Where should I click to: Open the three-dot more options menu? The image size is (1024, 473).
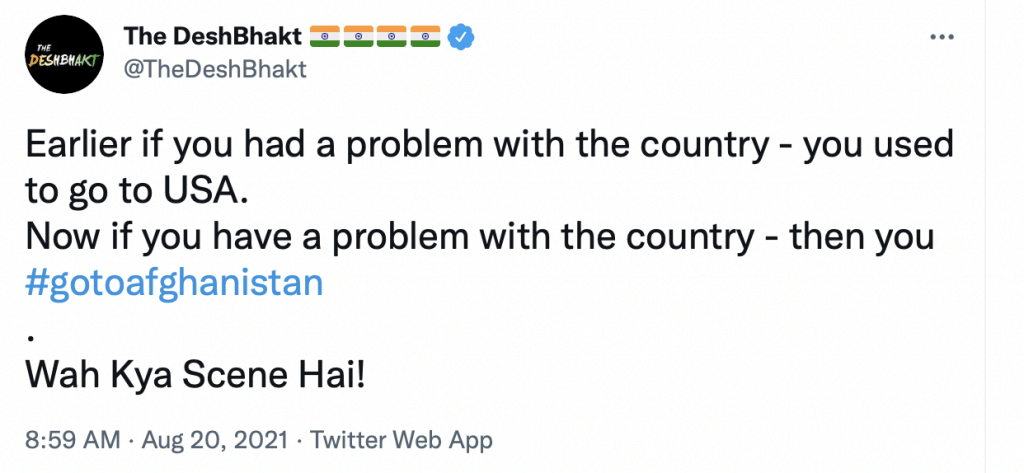(x=943, y=36)
